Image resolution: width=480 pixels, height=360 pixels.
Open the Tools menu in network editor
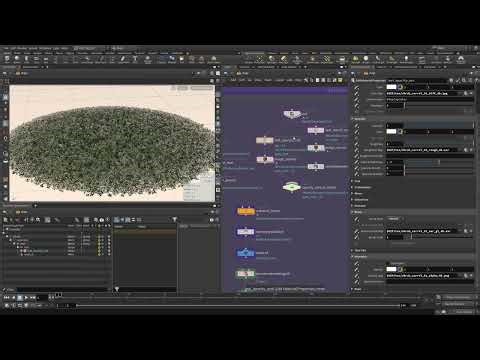click(x=268, y=80)
